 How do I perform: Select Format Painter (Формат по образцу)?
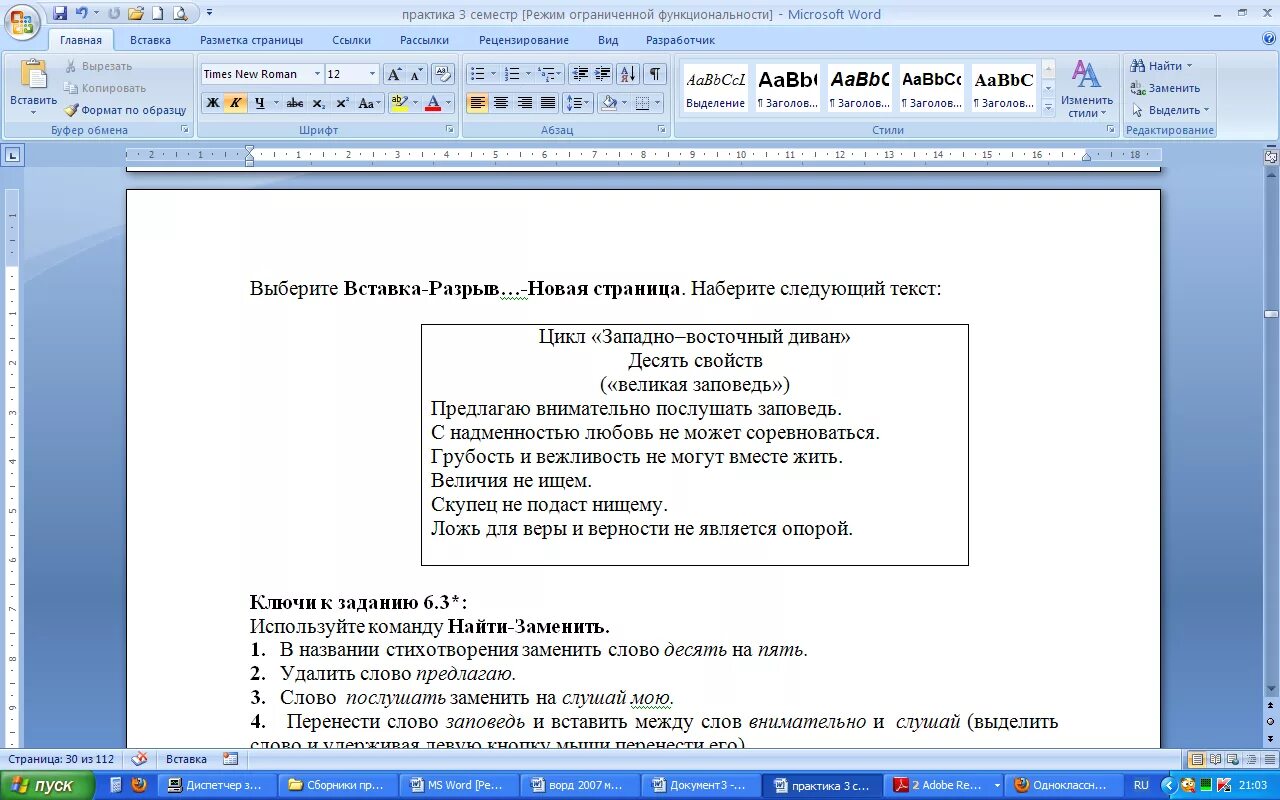click(126, 110)
